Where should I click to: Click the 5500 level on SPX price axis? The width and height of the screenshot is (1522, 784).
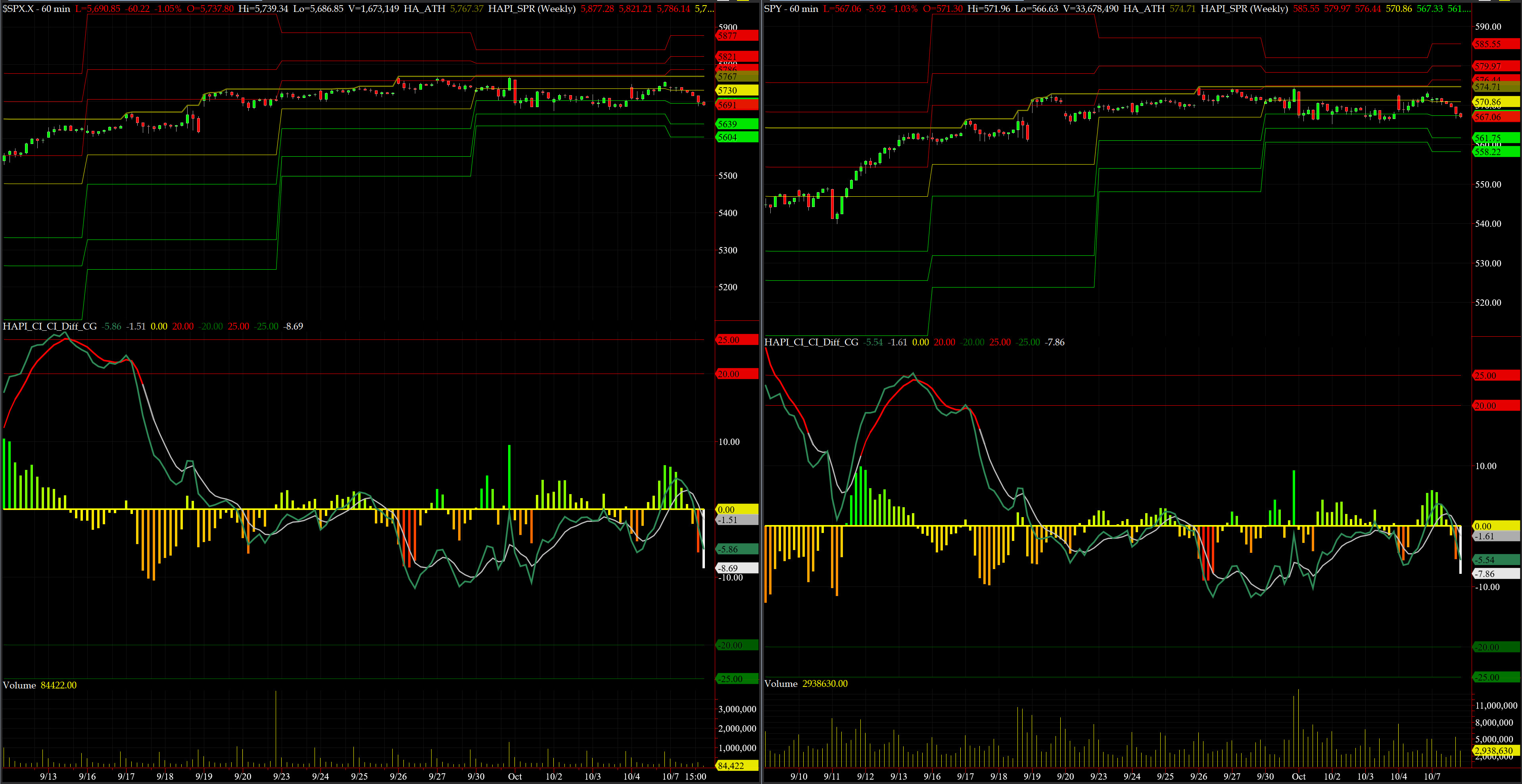[x=728, y=176]
